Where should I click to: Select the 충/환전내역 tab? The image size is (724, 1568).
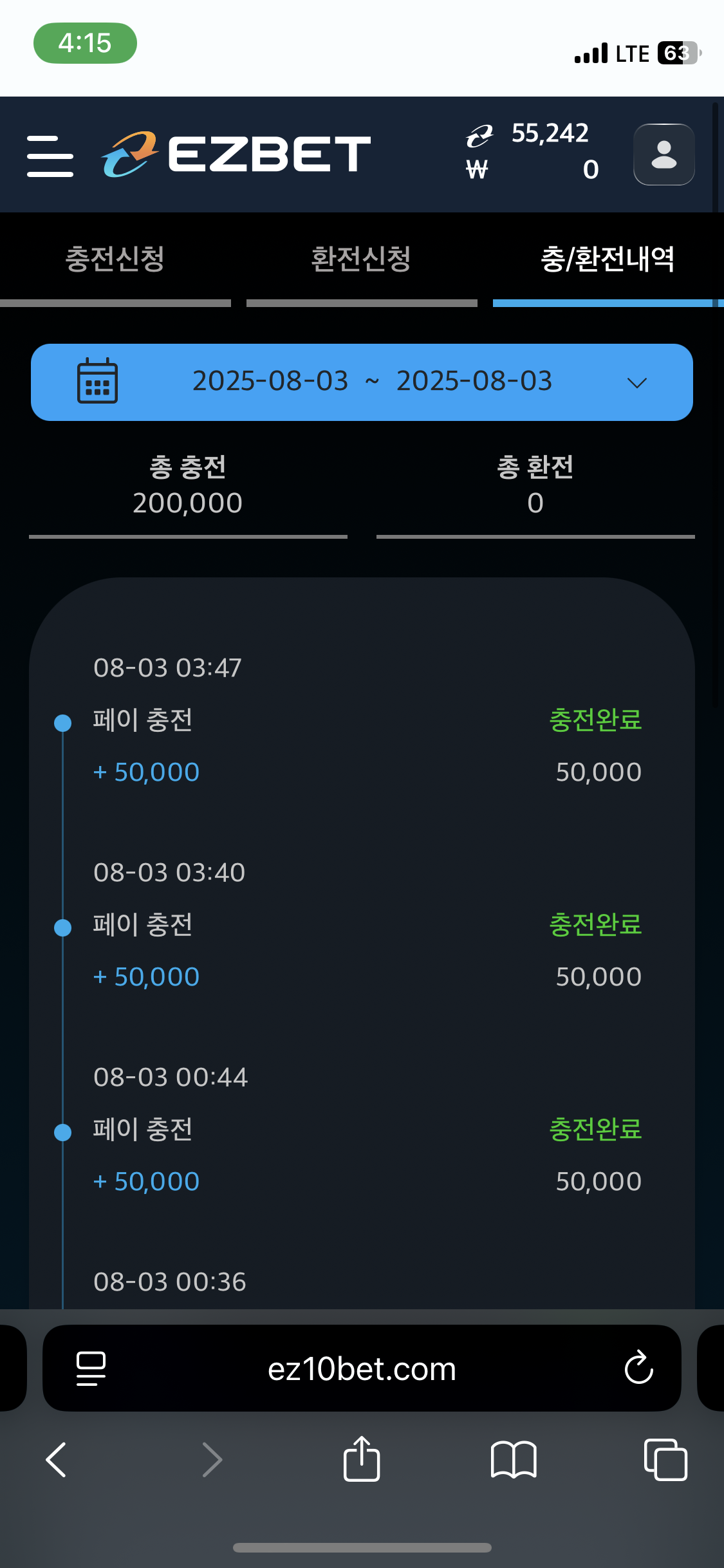coord(608,260)
